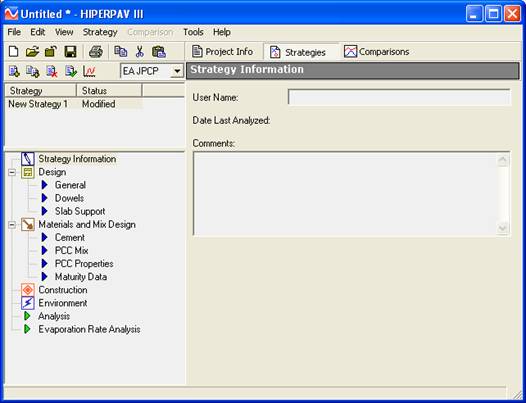
Task: Collapse the Design tree node
Action: (x=12, y=172)
